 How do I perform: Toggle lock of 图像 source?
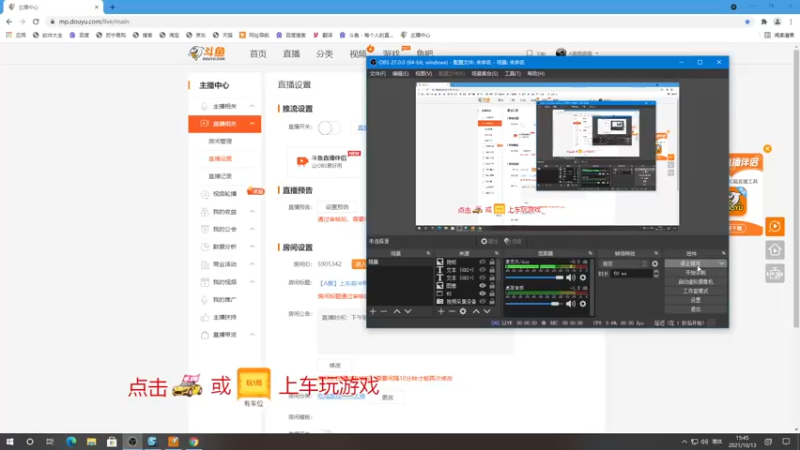[492, 286]
